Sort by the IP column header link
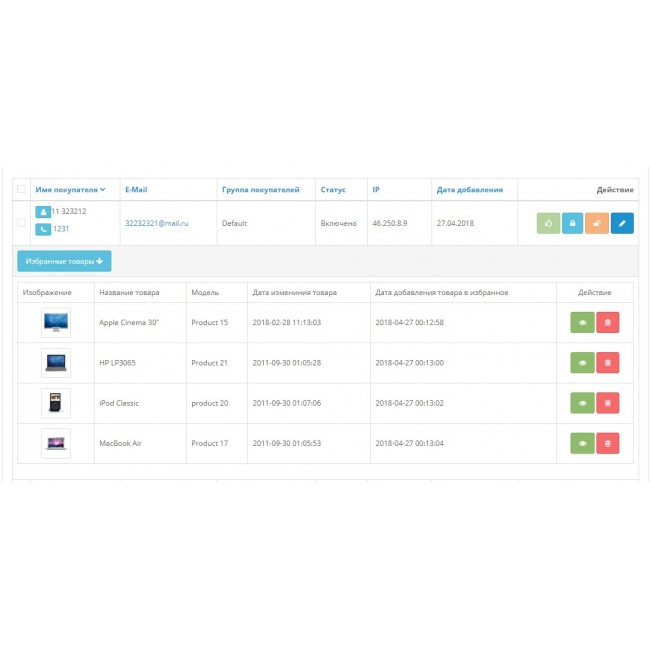The height and width of the screenshot is (650, 650). (375, 189)
